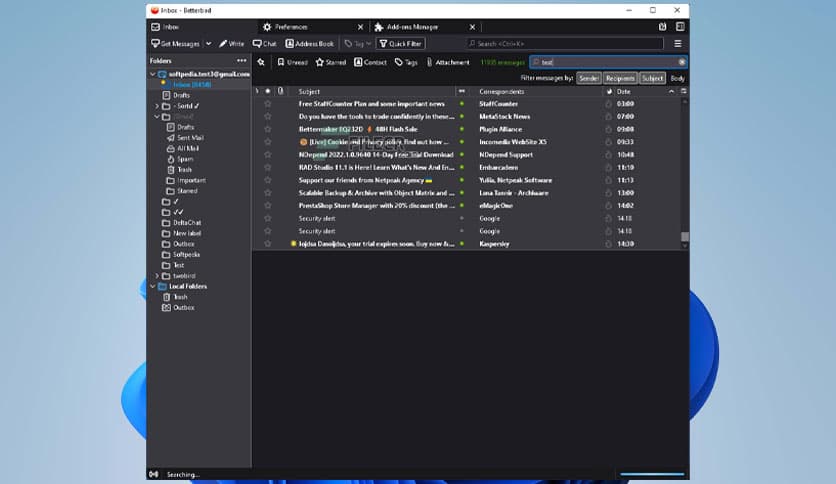The height and width of the screenshot is (484, 836).
Task: Open the Tasks icon at the tab bar's right
Action: pyautogui.click(x=680, y=27)
